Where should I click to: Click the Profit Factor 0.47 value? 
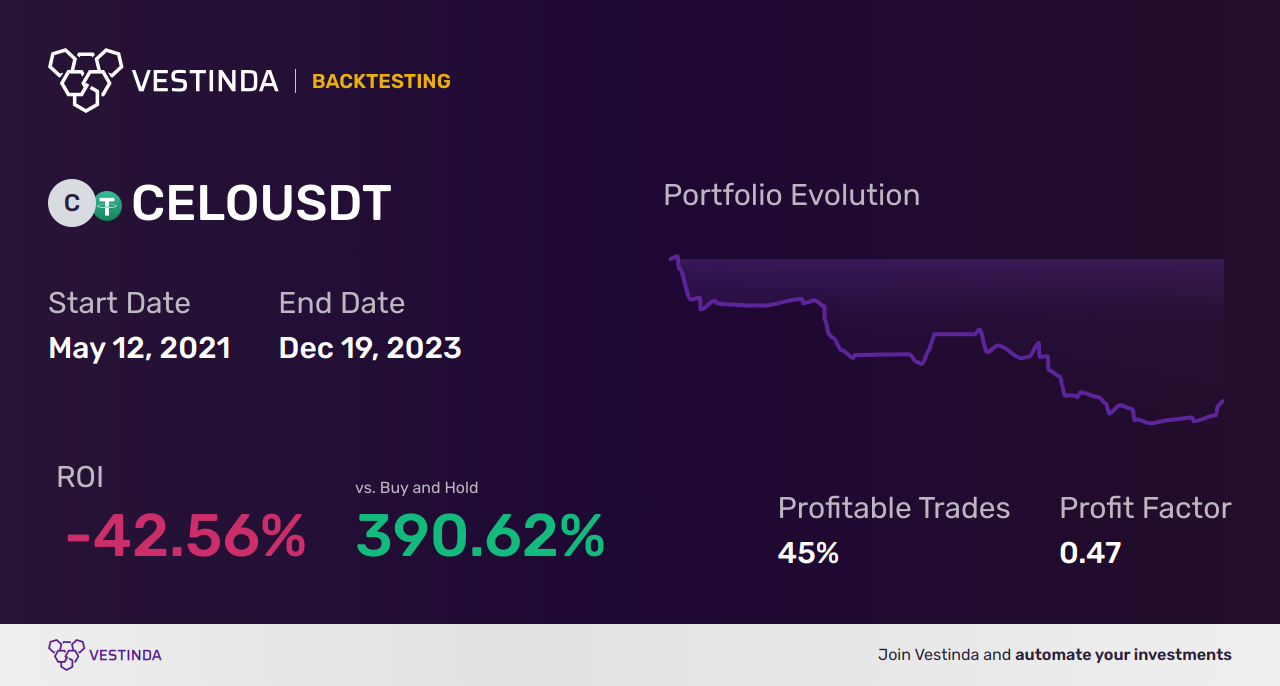pyautogui.click(x=1090, y=553)
